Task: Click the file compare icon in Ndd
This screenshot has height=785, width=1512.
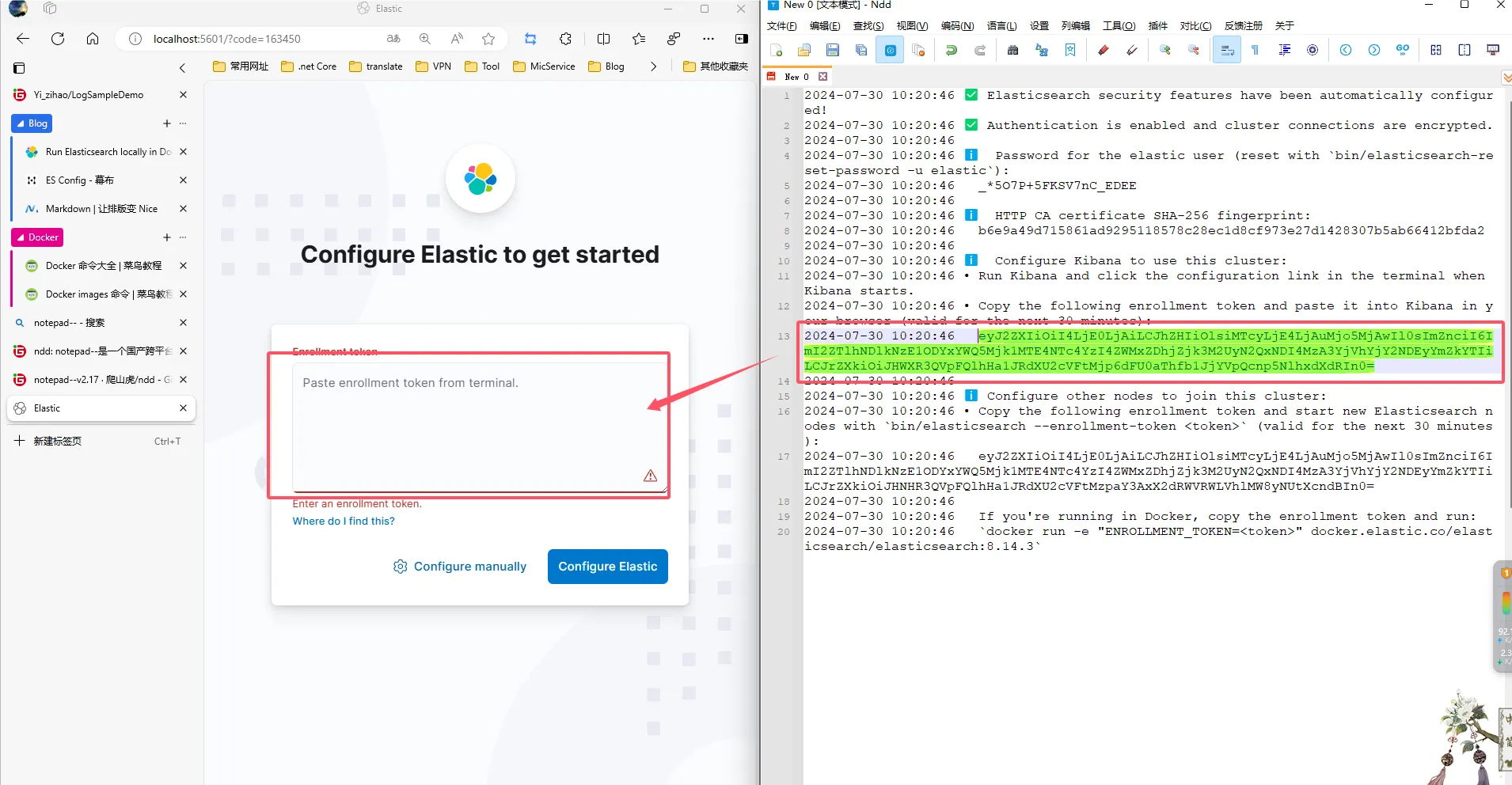Action: point(1436,50)
